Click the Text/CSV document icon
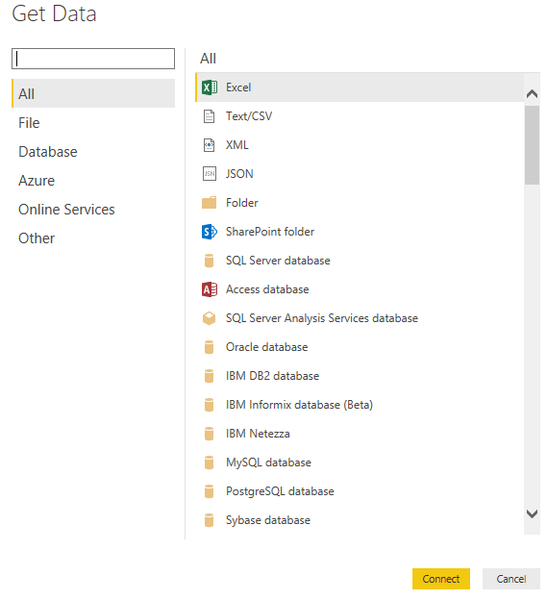 tap(209, 116)
